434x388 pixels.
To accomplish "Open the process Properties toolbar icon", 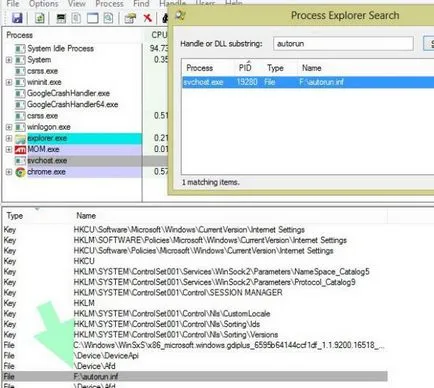I will coord(130,18).
